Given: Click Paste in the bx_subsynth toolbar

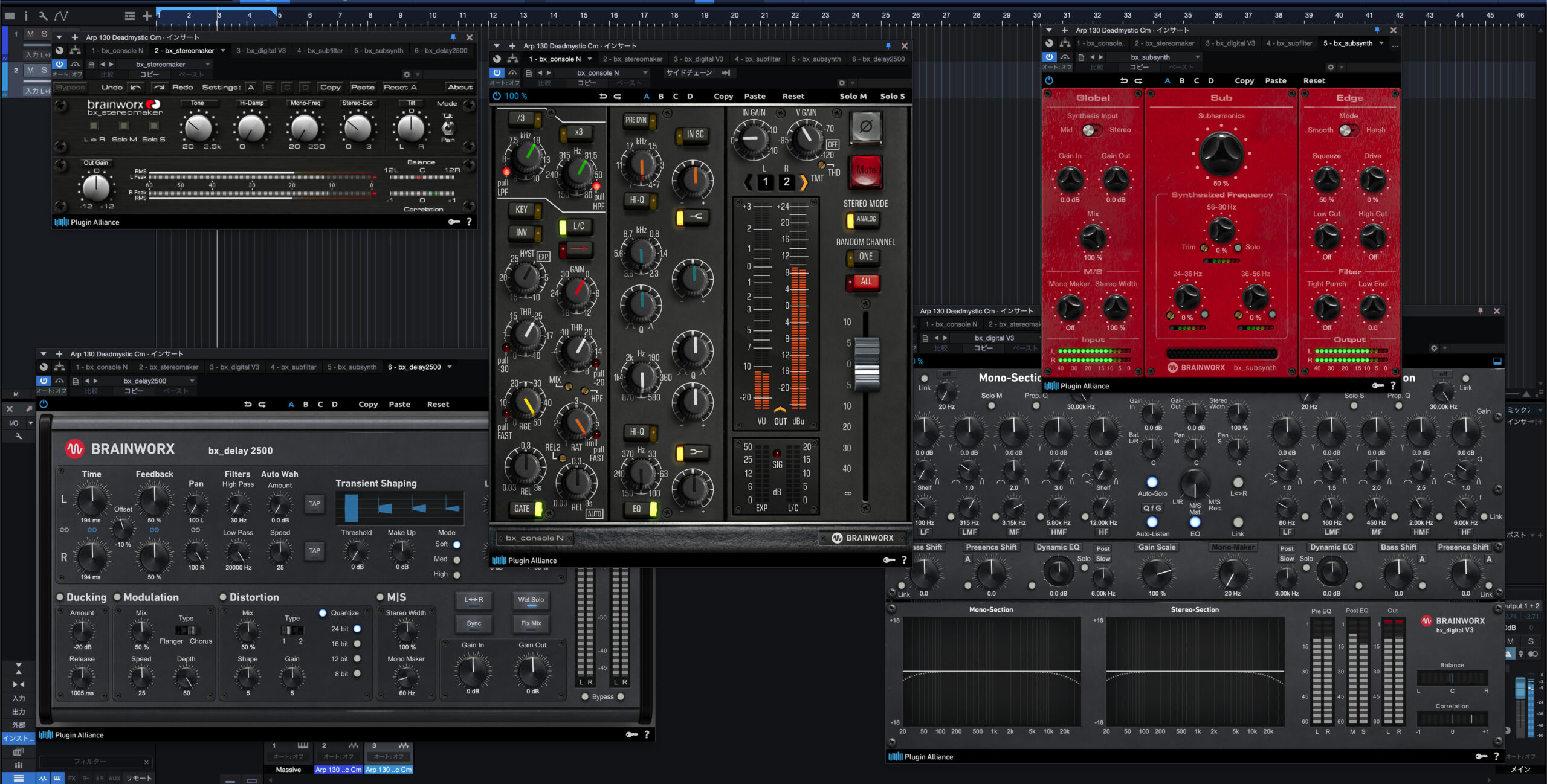Looking at the screenshot, I should pyautogui.click(x=1275, y=80).
